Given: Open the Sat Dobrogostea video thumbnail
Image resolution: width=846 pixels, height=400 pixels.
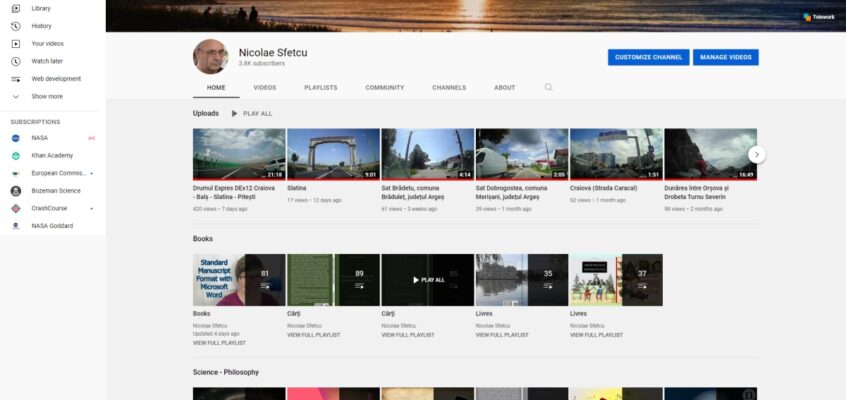Looking at the screenshot, I should 522,154.
